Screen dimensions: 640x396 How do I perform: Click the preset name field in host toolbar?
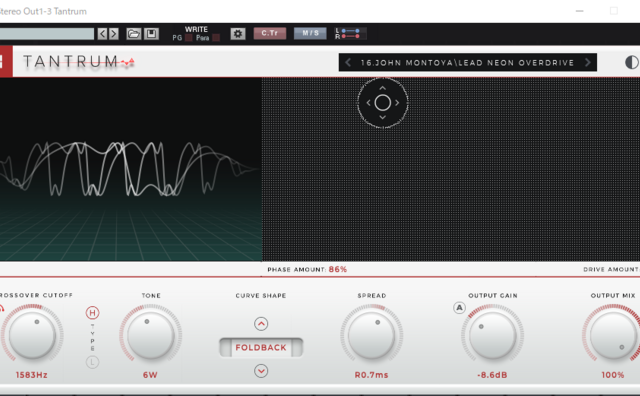47,33
